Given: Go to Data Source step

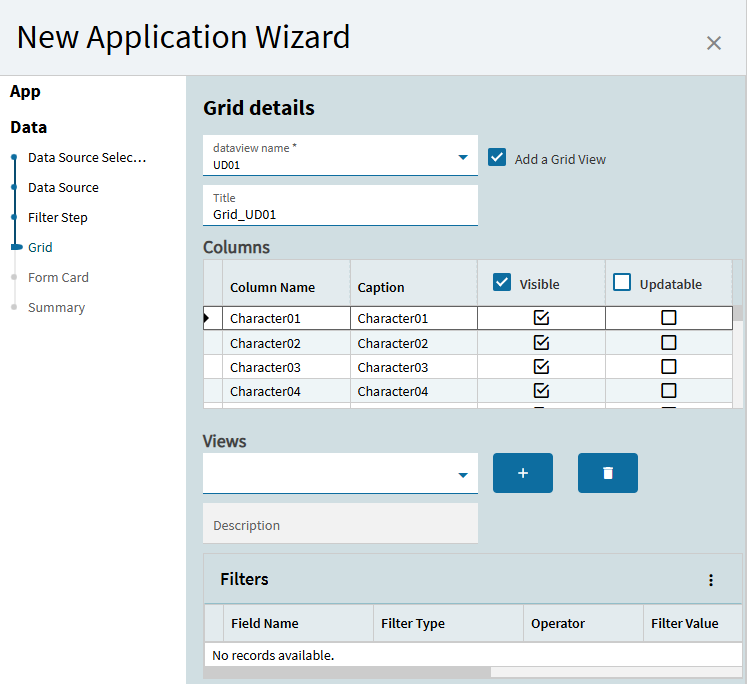Looking at the screenshot, I should coord(63,188).
